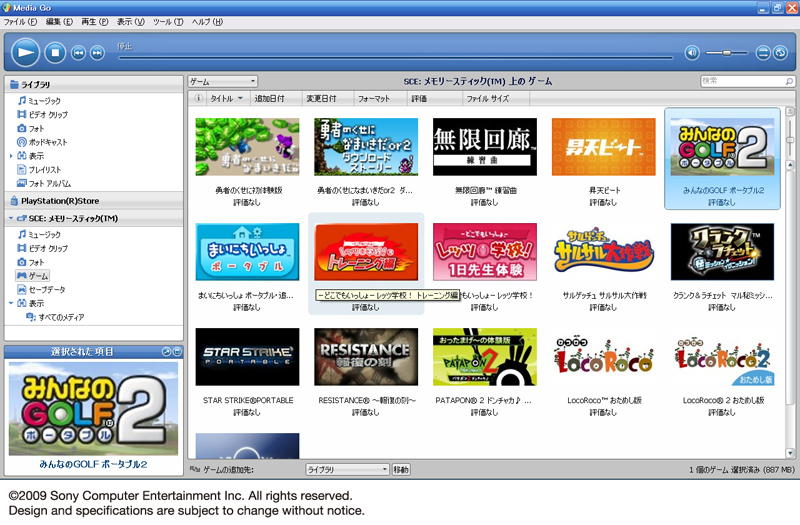Select サルゲッチュ サルサル大作戦 thumbnail
The height and width of the screenshot is (525, 800).
point(604,252)
